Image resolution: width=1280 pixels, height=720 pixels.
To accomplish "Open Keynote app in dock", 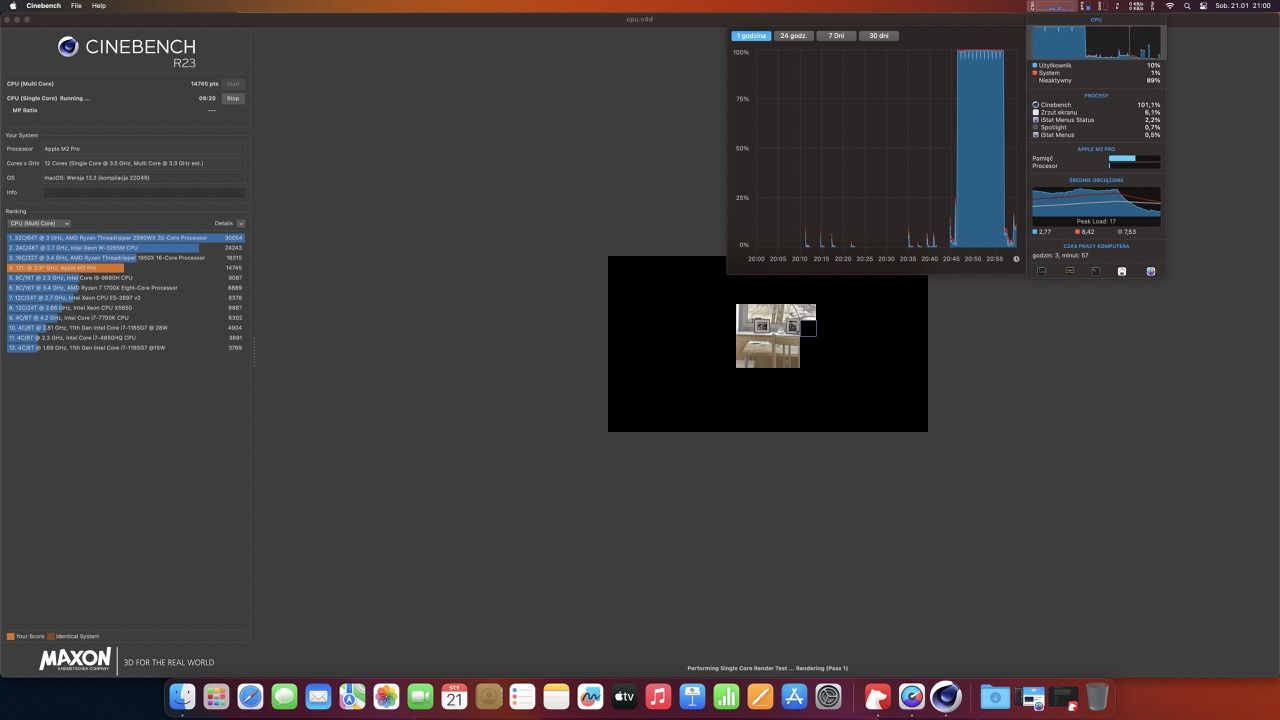I will pos(693,696).
